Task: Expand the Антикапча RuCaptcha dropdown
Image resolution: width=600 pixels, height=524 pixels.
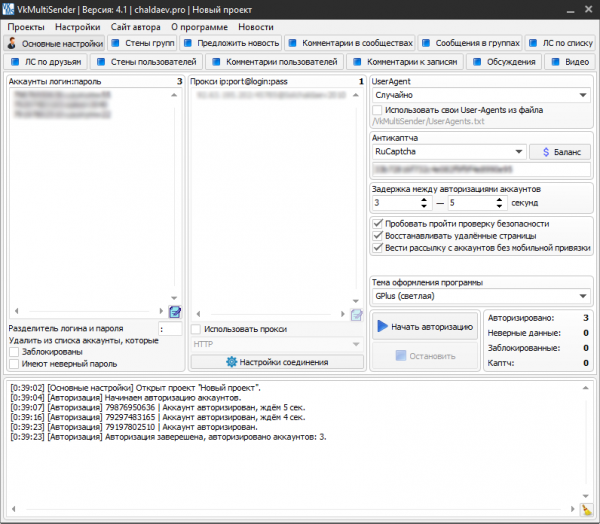Action: pos(449,152)
